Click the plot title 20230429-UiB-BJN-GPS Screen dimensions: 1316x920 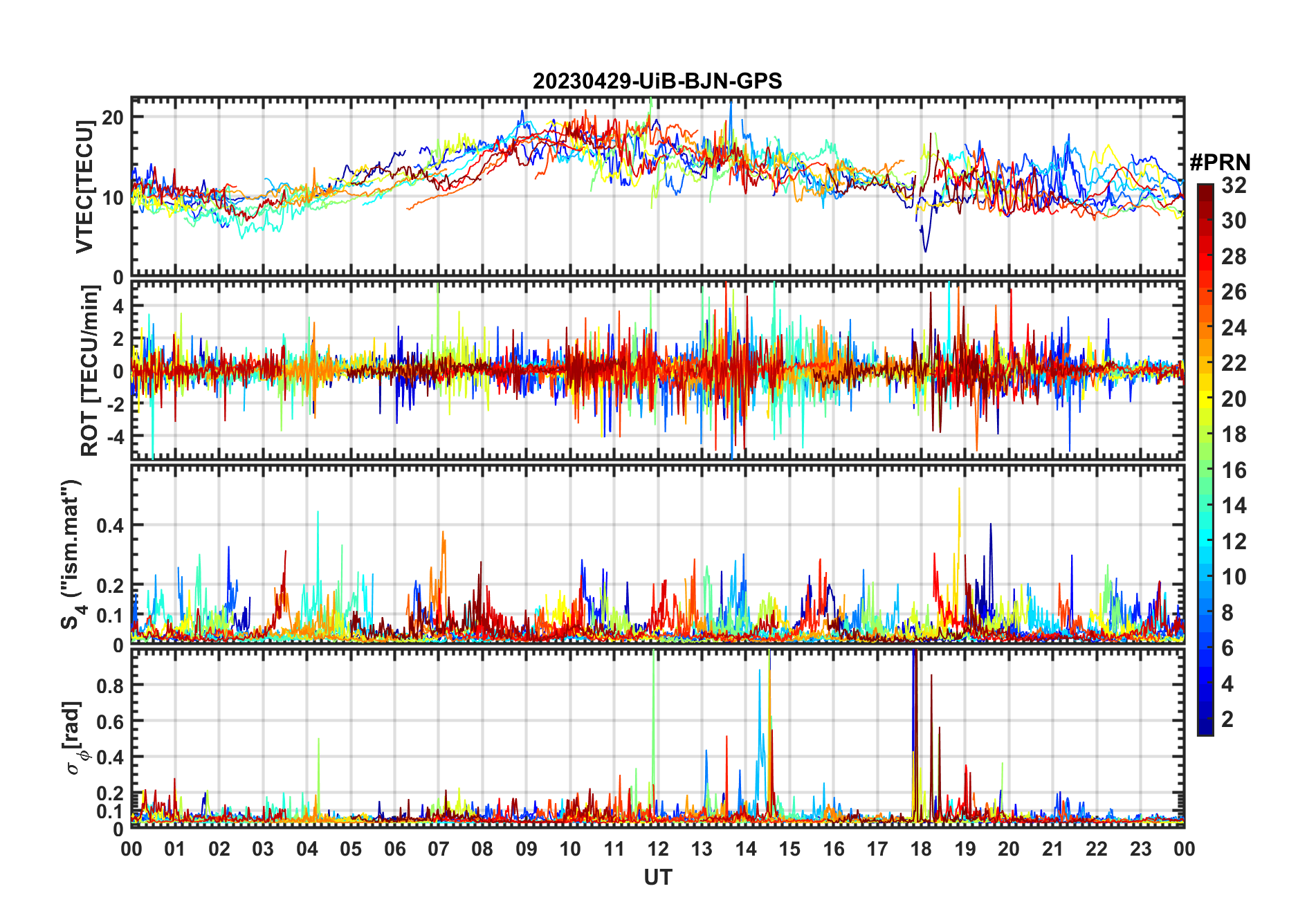click(657, 81)
